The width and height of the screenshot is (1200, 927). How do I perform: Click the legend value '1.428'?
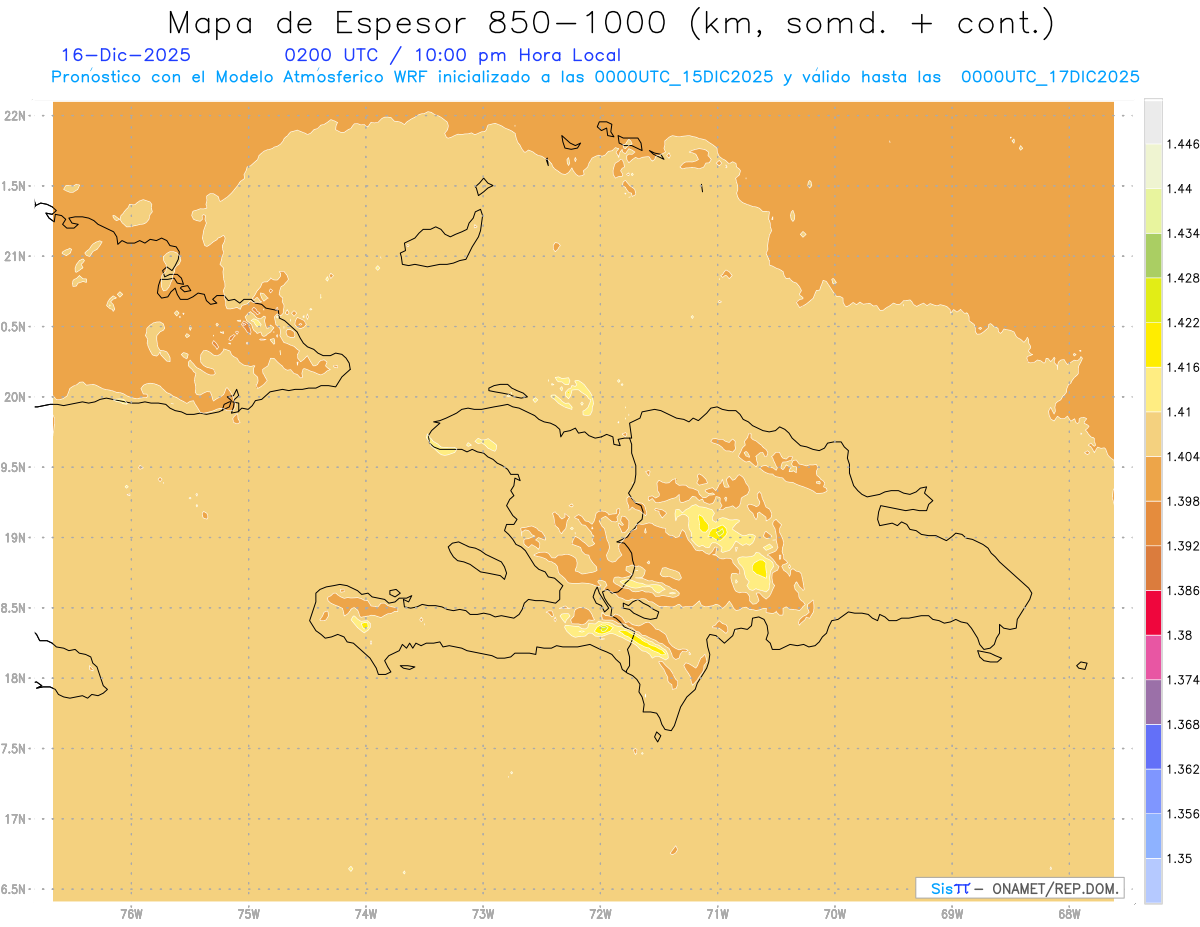(1185, 278)
